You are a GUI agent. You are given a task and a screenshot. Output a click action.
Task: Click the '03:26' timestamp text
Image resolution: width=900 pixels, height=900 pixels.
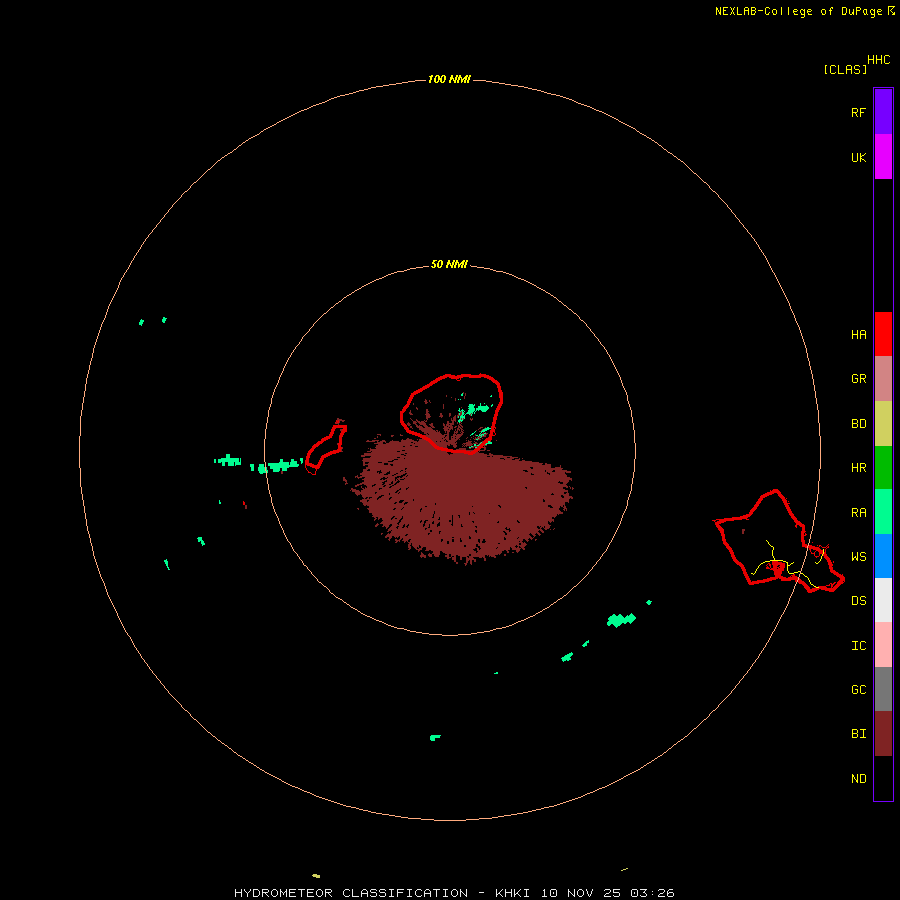pos(653,893)
